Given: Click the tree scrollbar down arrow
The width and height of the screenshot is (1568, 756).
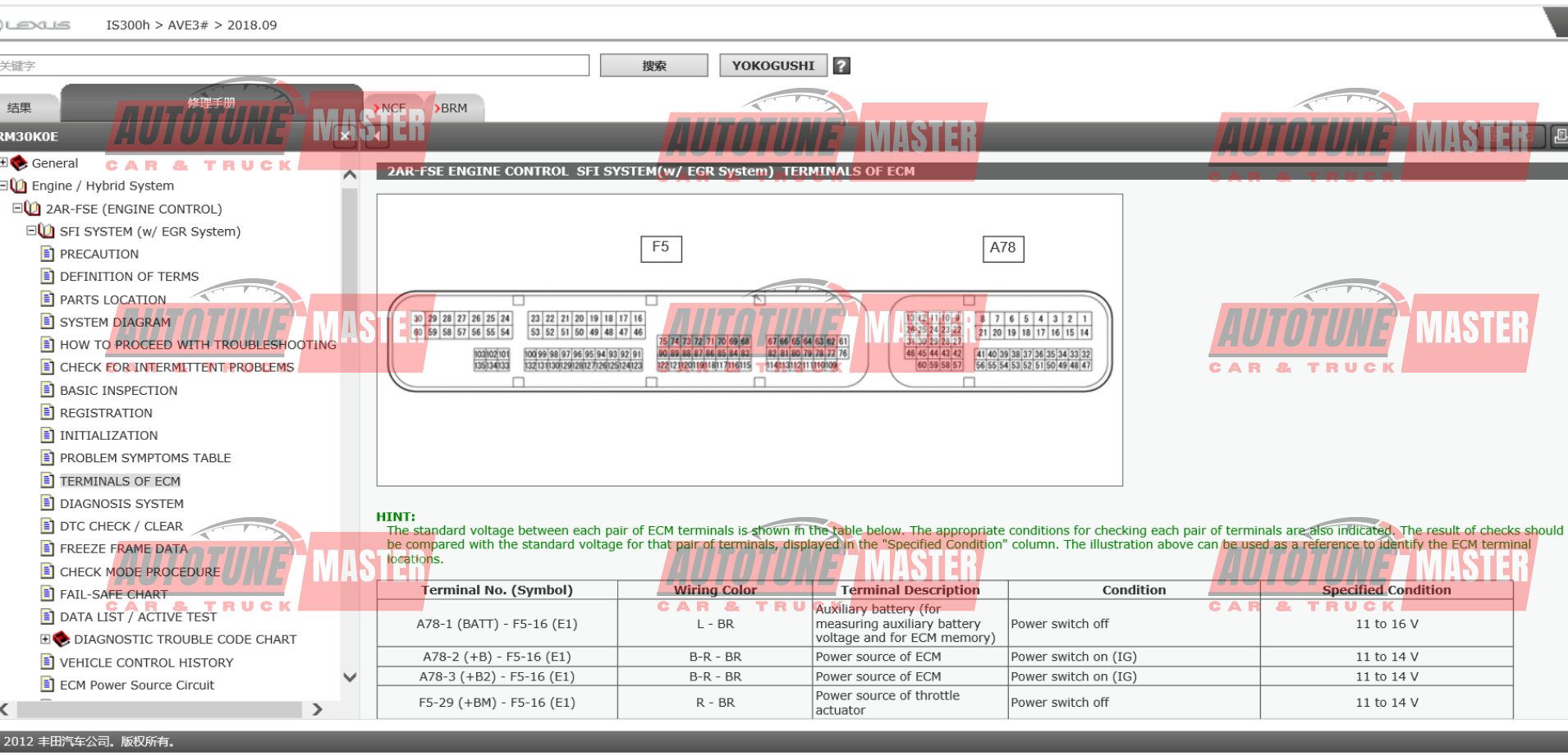Looking at the screenshot, I should point(350,677).
